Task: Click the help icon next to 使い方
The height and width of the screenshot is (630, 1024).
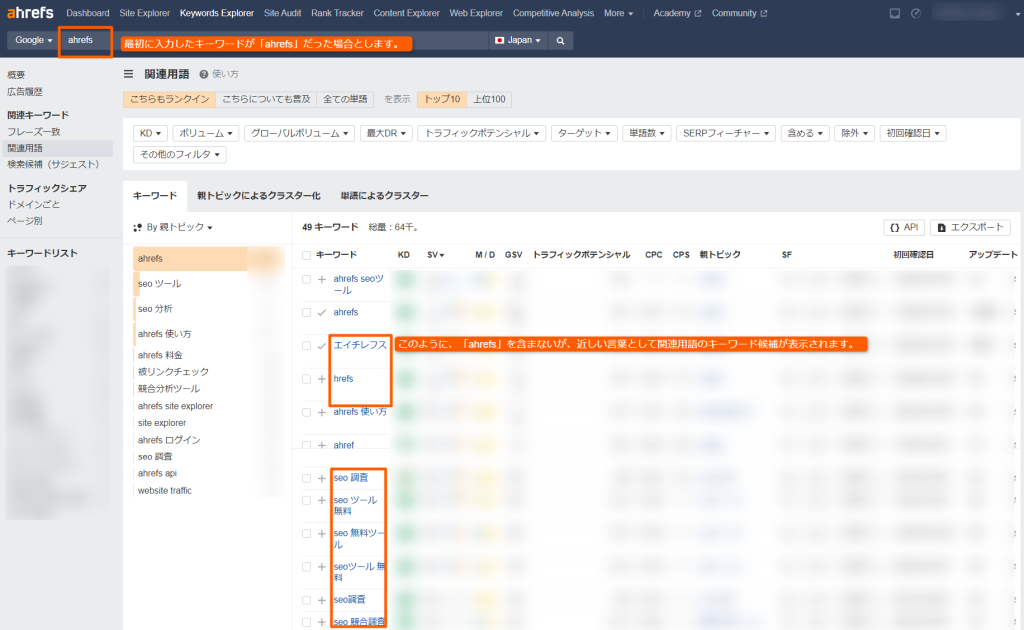Action: point(204,73)
